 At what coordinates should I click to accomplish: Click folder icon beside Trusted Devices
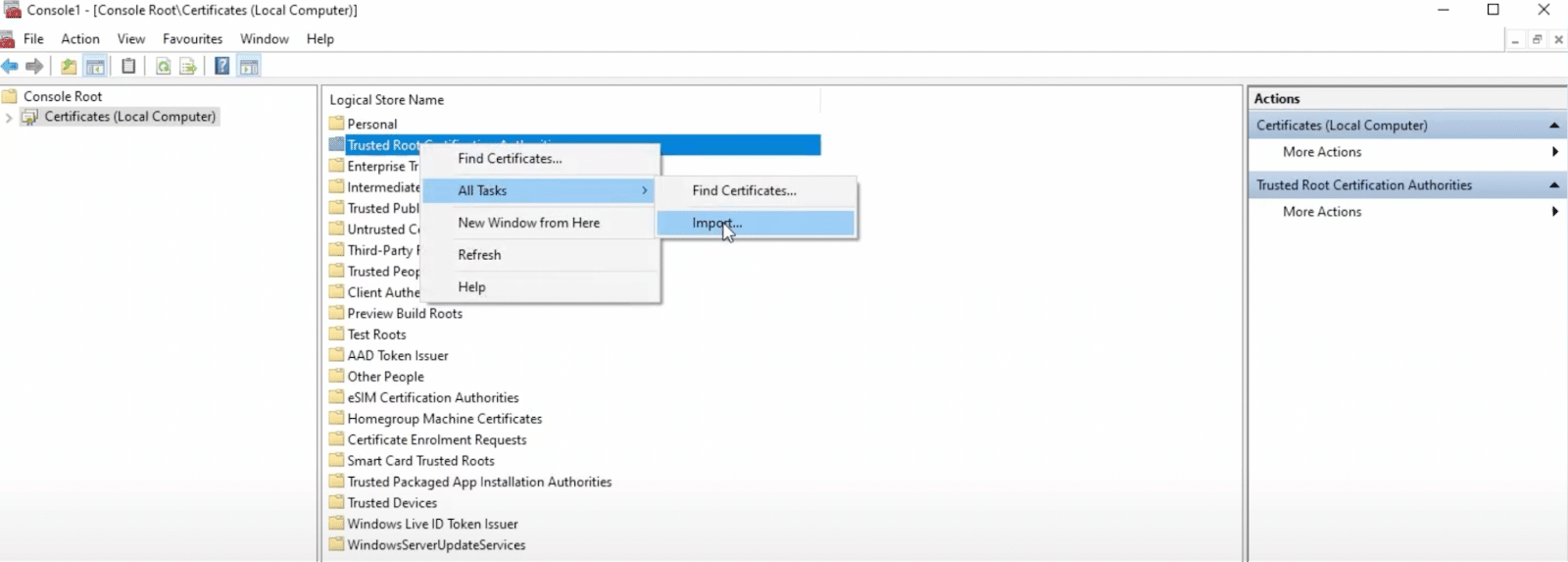pos(337,503)
